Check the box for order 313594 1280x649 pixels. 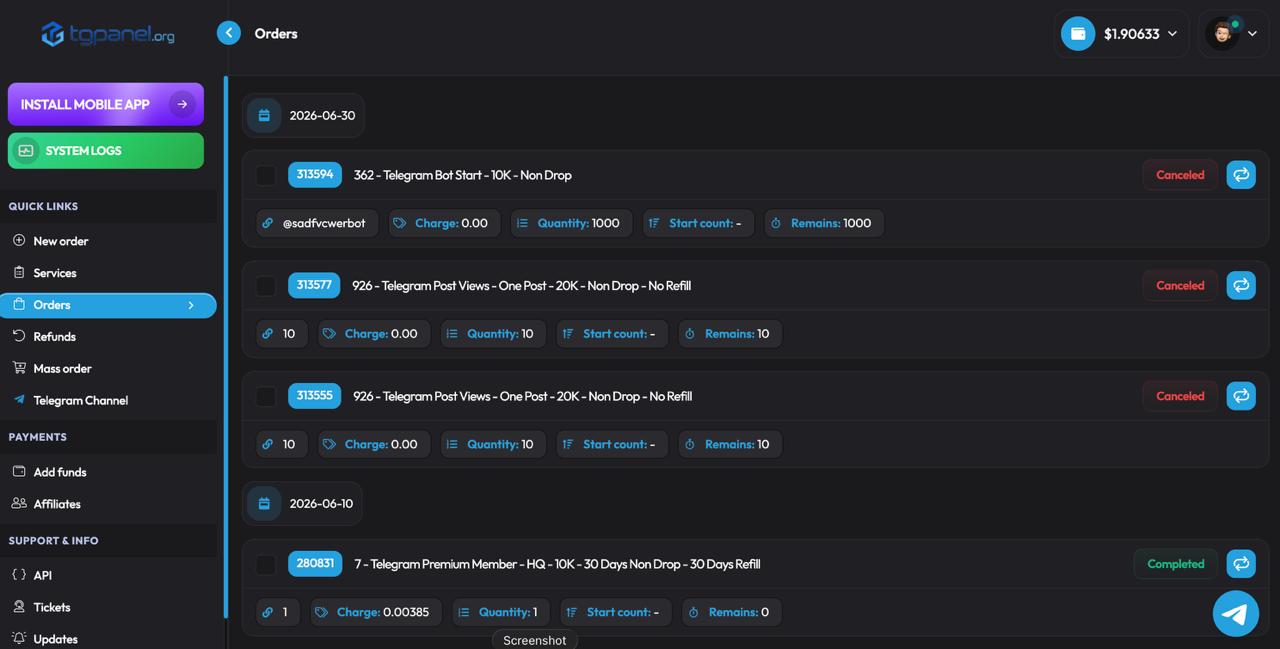click(266, 175)
